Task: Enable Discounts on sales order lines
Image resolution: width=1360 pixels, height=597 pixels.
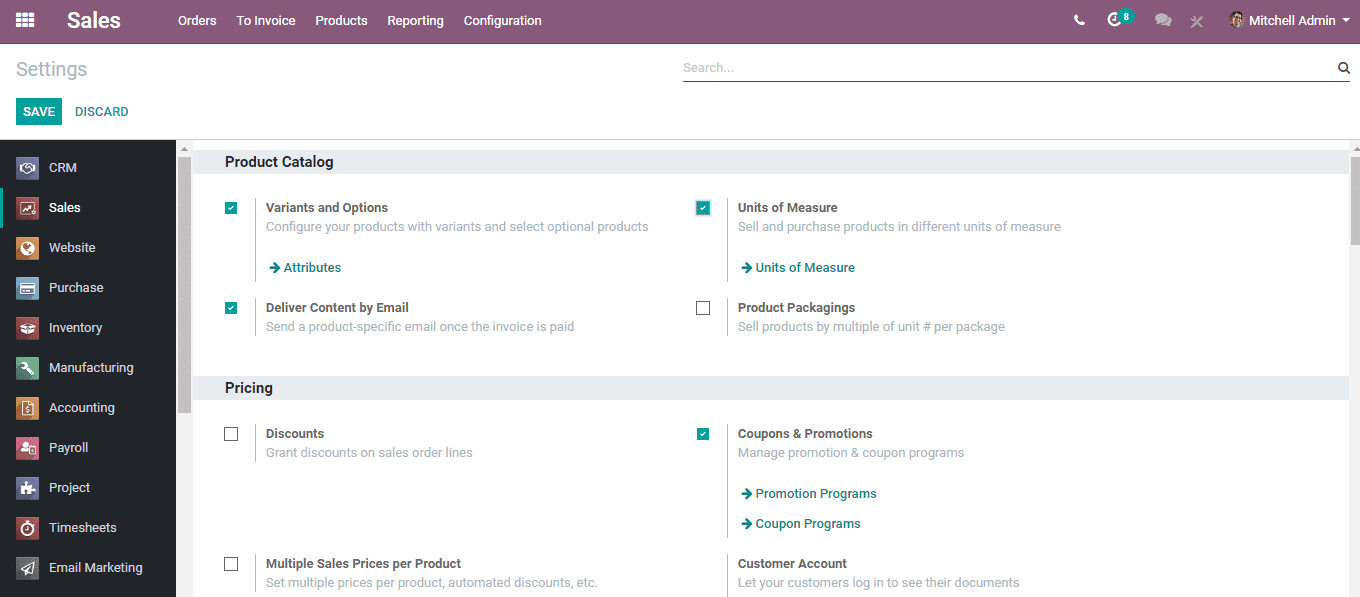Action: (x=231, y=433)
